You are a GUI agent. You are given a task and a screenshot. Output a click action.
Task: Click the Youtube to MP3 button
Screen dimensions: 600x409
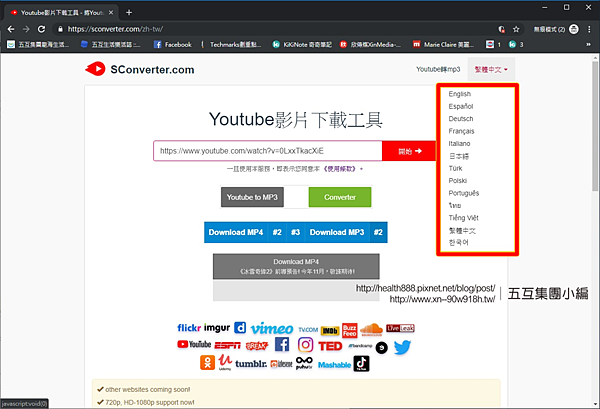252,197
